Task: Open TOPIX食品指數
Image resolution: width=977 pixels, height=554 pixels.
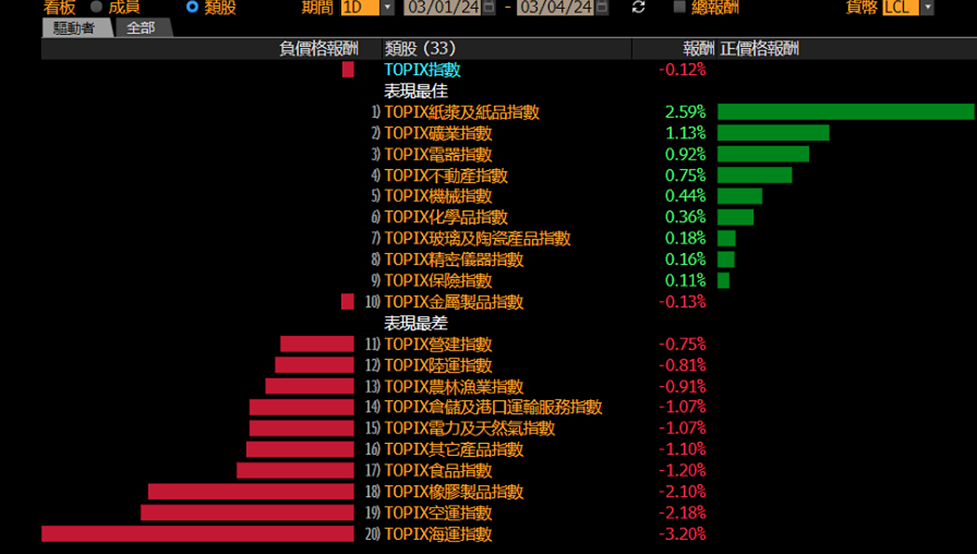Action: click(x=438, y=470)
